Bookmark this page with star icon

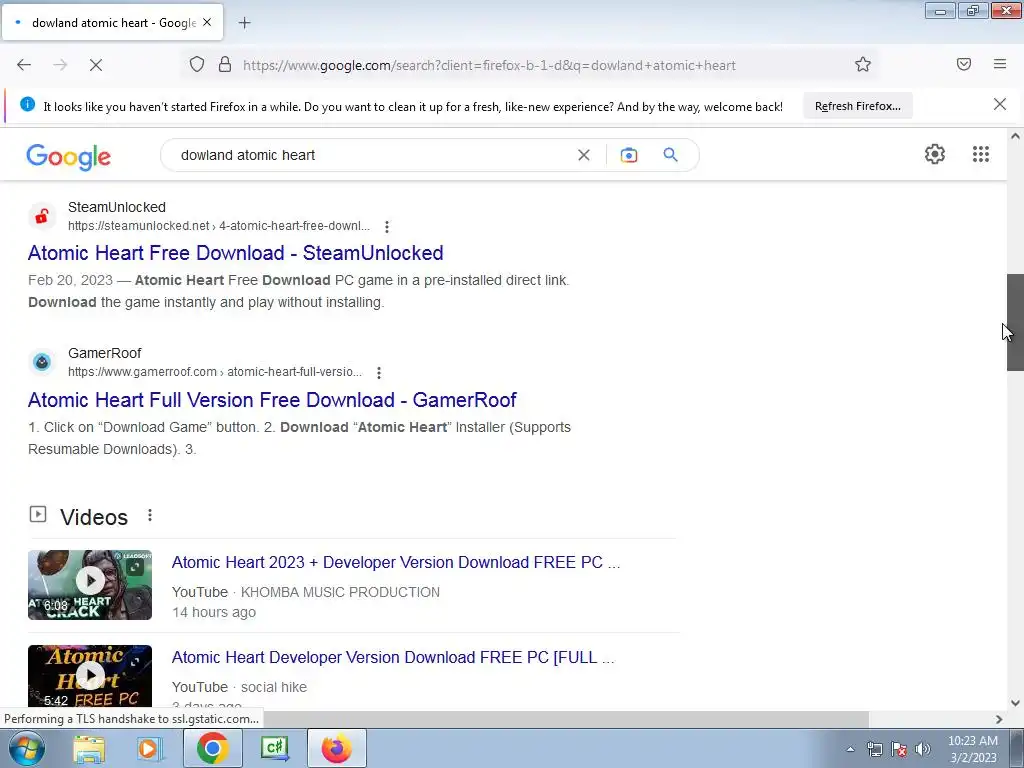[863, 65]
